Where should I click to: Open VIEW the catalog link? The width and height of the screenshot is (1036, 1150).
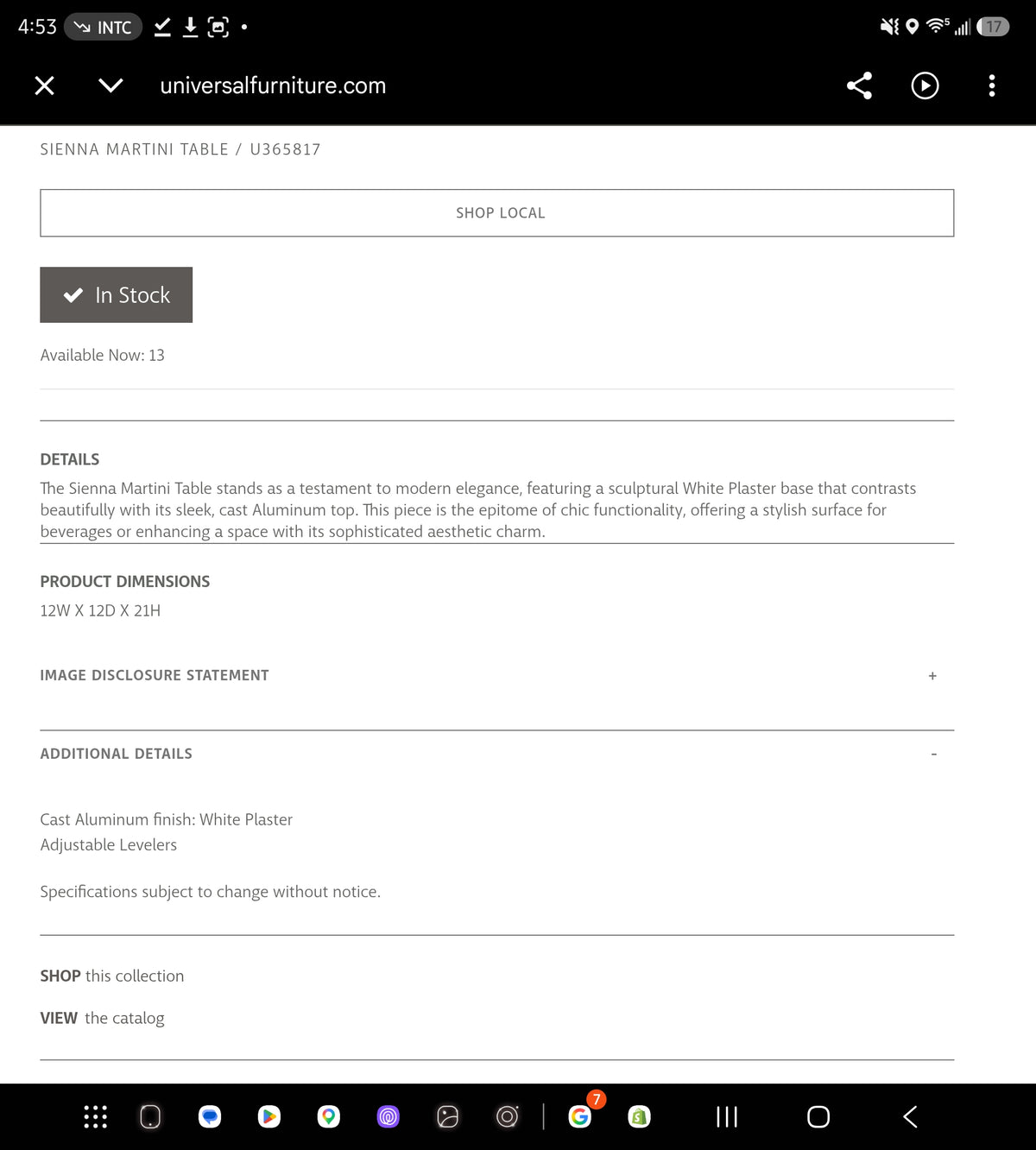pos(102,1018)
